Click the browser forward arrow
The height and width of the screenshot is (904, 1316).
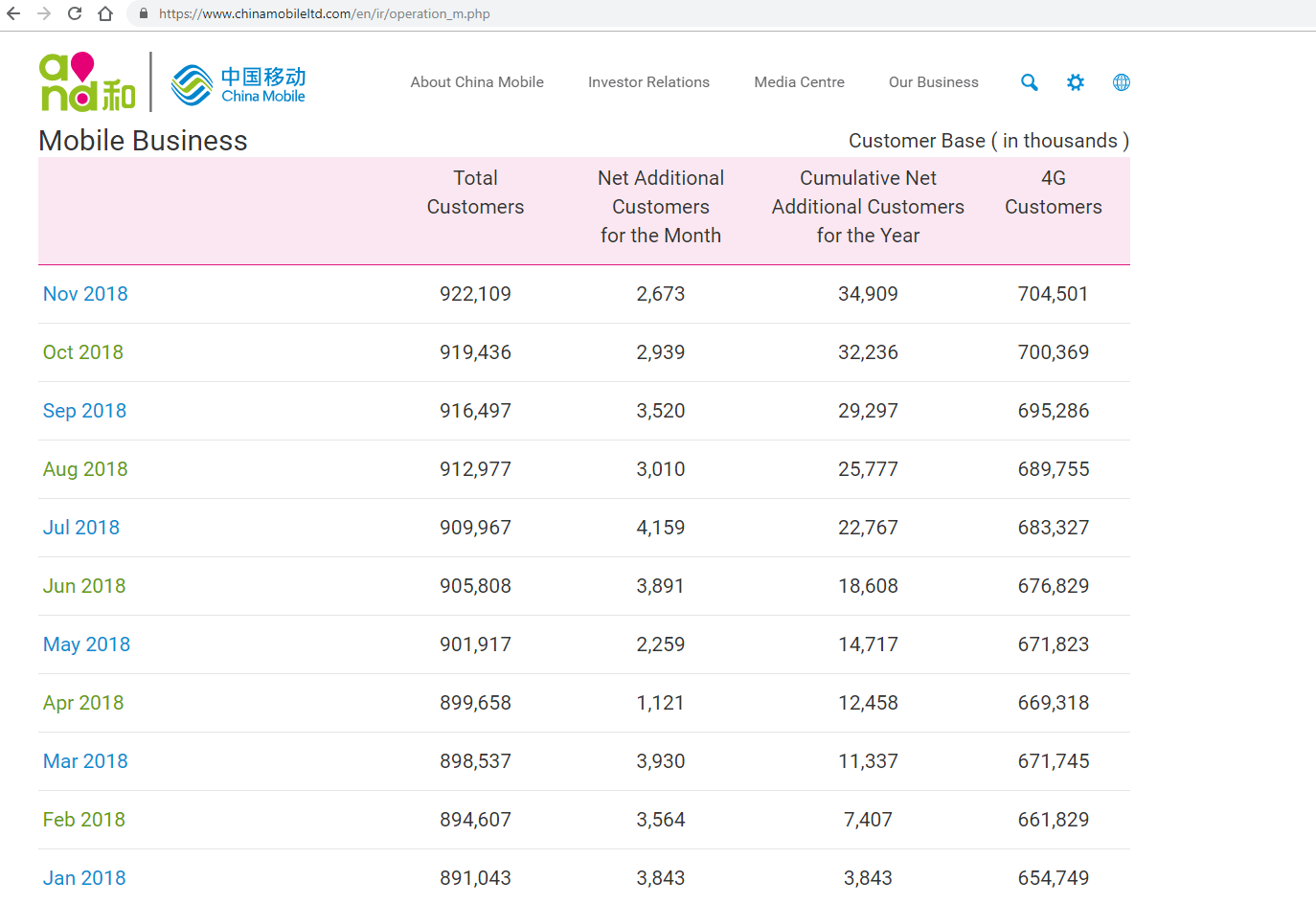44,13
